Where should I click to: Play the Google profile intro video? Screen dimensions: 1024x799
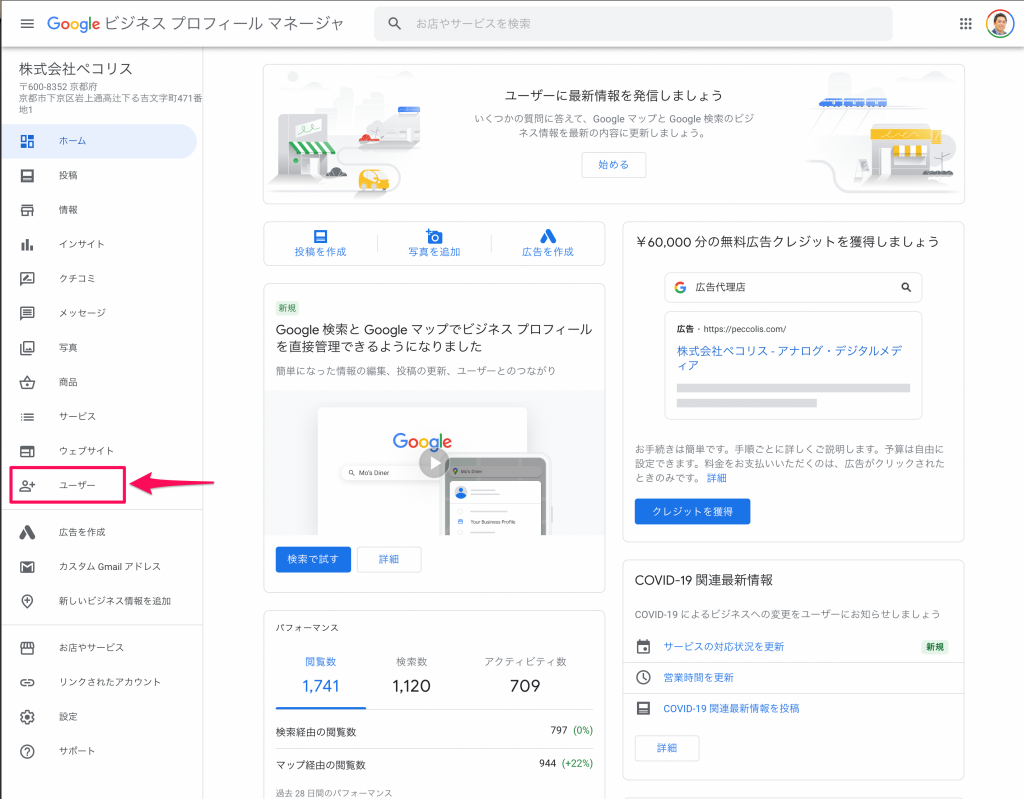click(x=434, y=463)
